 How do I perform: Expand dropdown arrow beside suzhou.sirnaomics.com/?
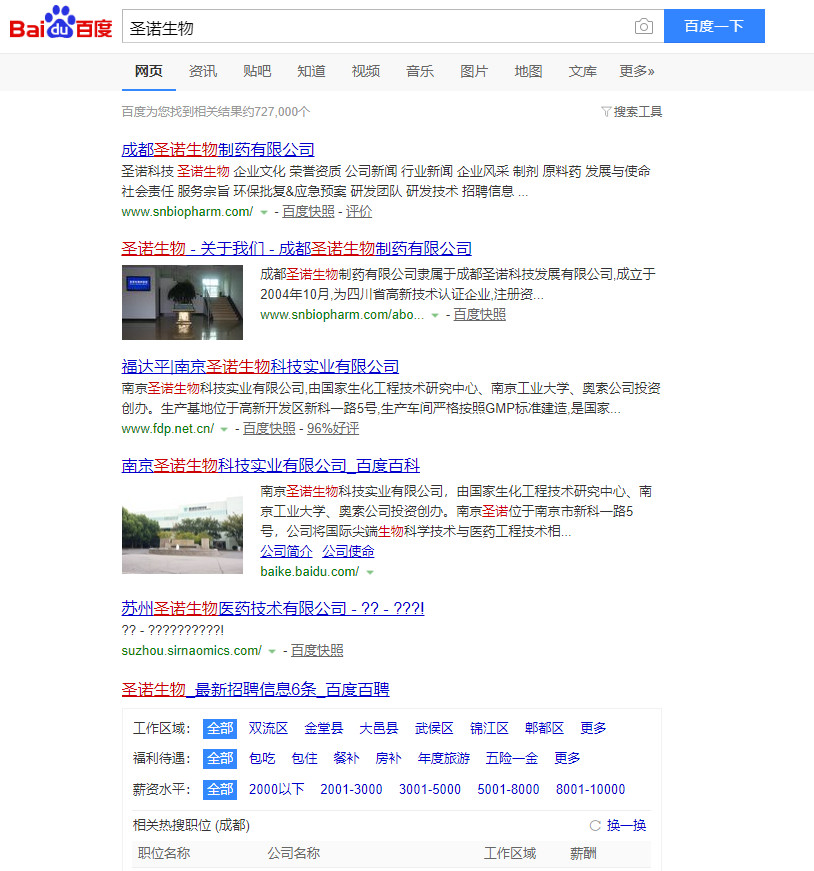272,651
